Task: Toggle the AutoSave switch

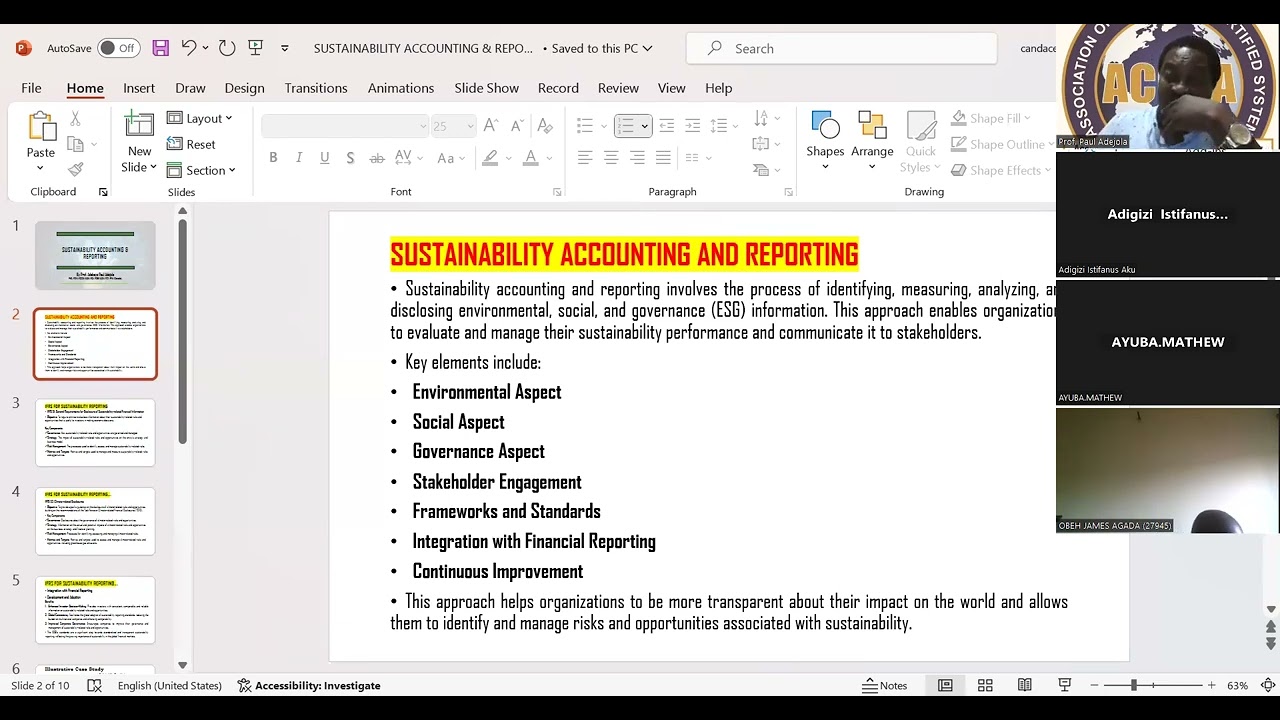Action: coord(118,48)
